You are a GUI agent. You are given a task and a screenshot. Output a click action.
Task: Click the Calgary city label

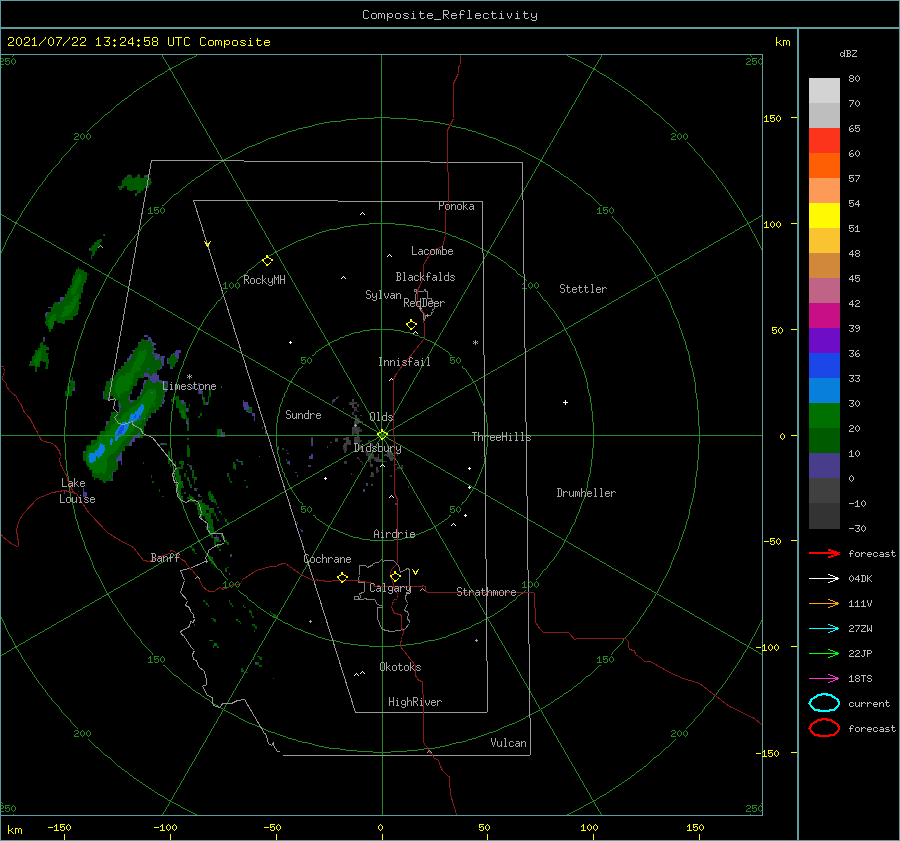pos(390,588)
